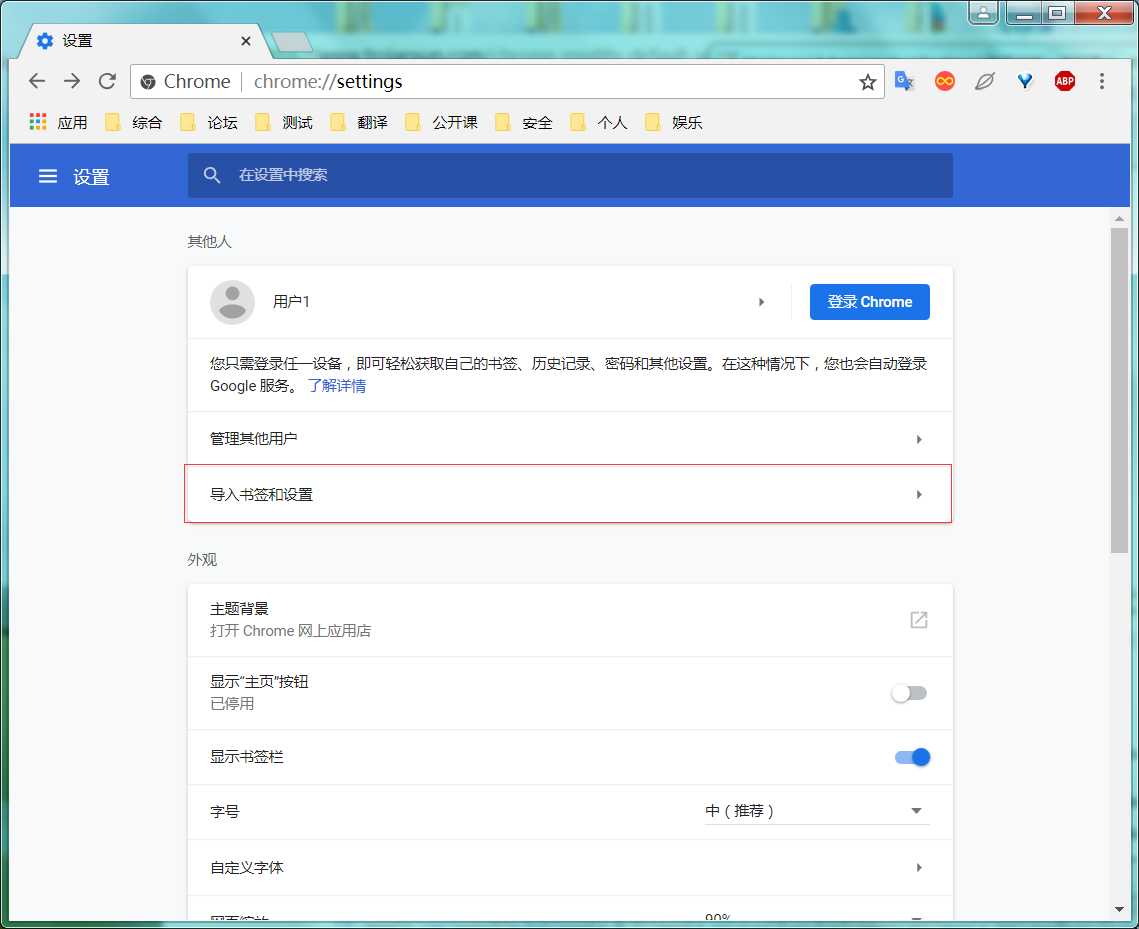Open the Google Translate extension icon
1139x929 pixels.
click(904, 81)
